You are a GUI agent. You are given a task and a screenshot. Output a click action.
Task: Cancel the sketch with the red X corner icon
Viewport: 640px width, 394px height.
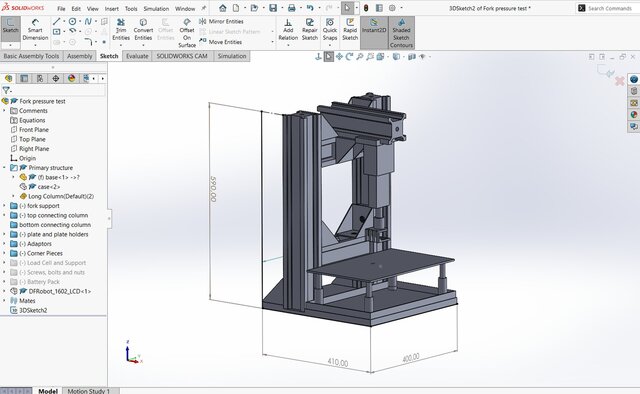[620, 80]
